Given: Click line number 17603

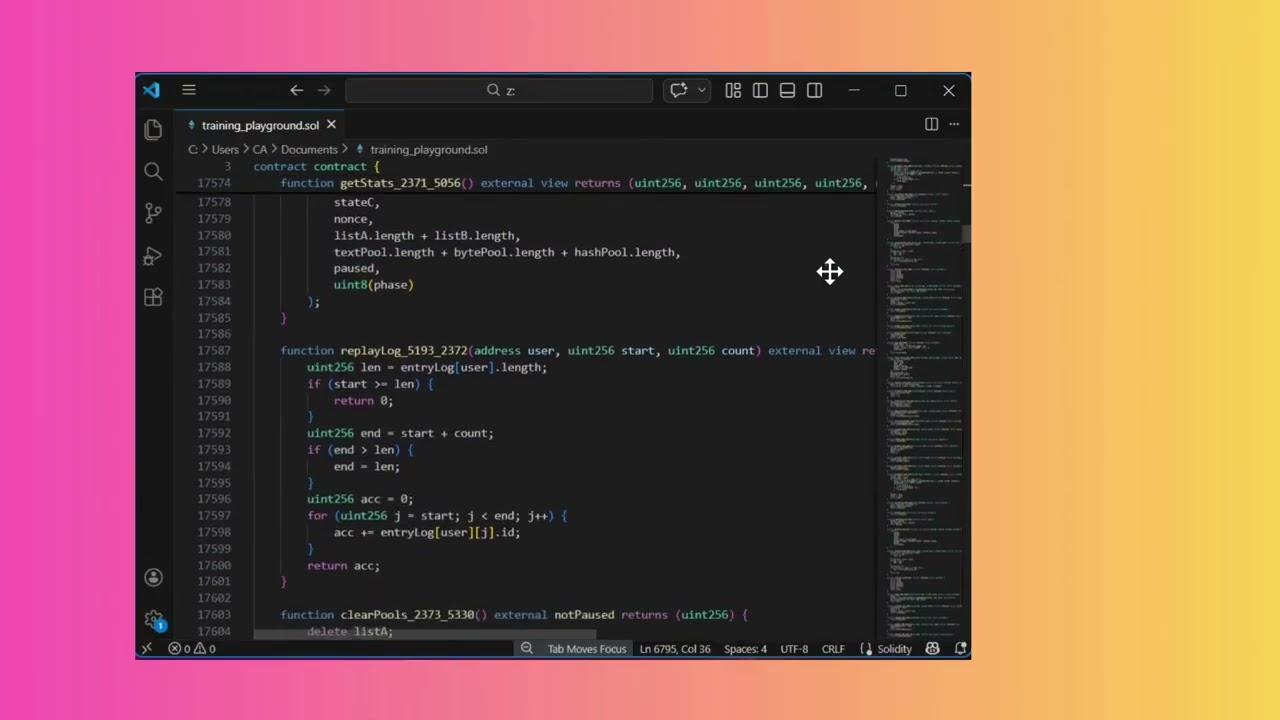Looking at the screenshot, I should pos(213,614).
